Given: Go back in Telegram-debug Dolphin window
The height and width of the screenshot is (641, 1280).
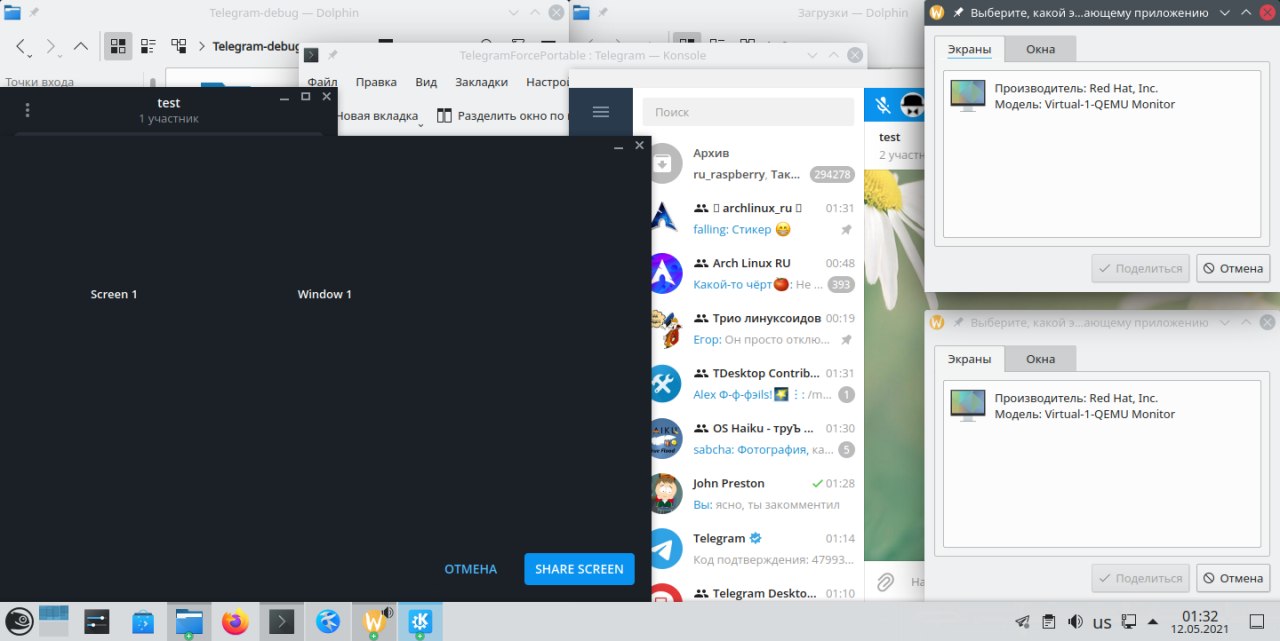Looking at the screenshot, I should [x=21, y=46].
